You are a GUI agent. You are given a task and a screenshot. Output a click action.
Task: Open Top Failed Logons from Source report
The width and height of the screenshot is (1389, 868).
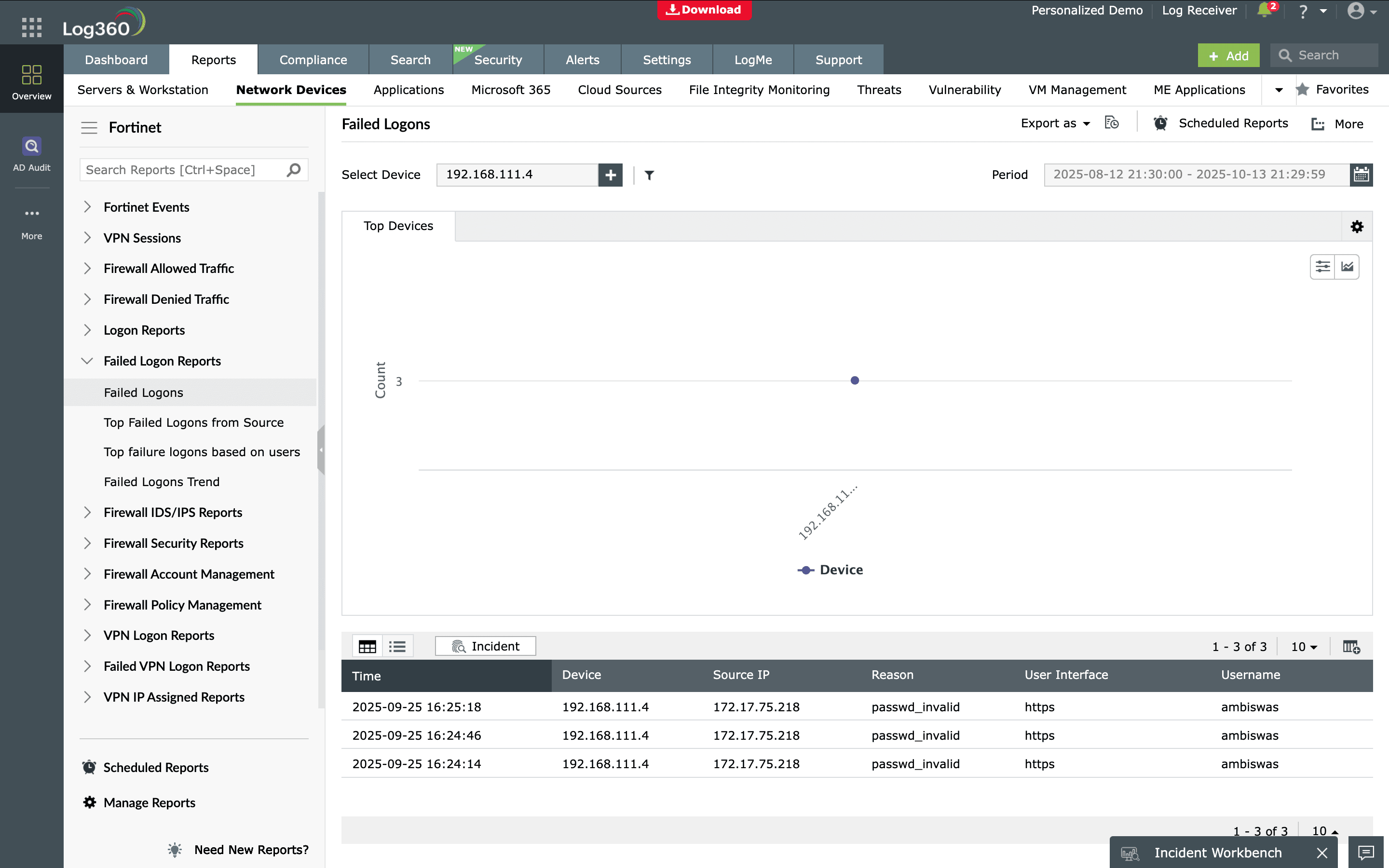193,422
